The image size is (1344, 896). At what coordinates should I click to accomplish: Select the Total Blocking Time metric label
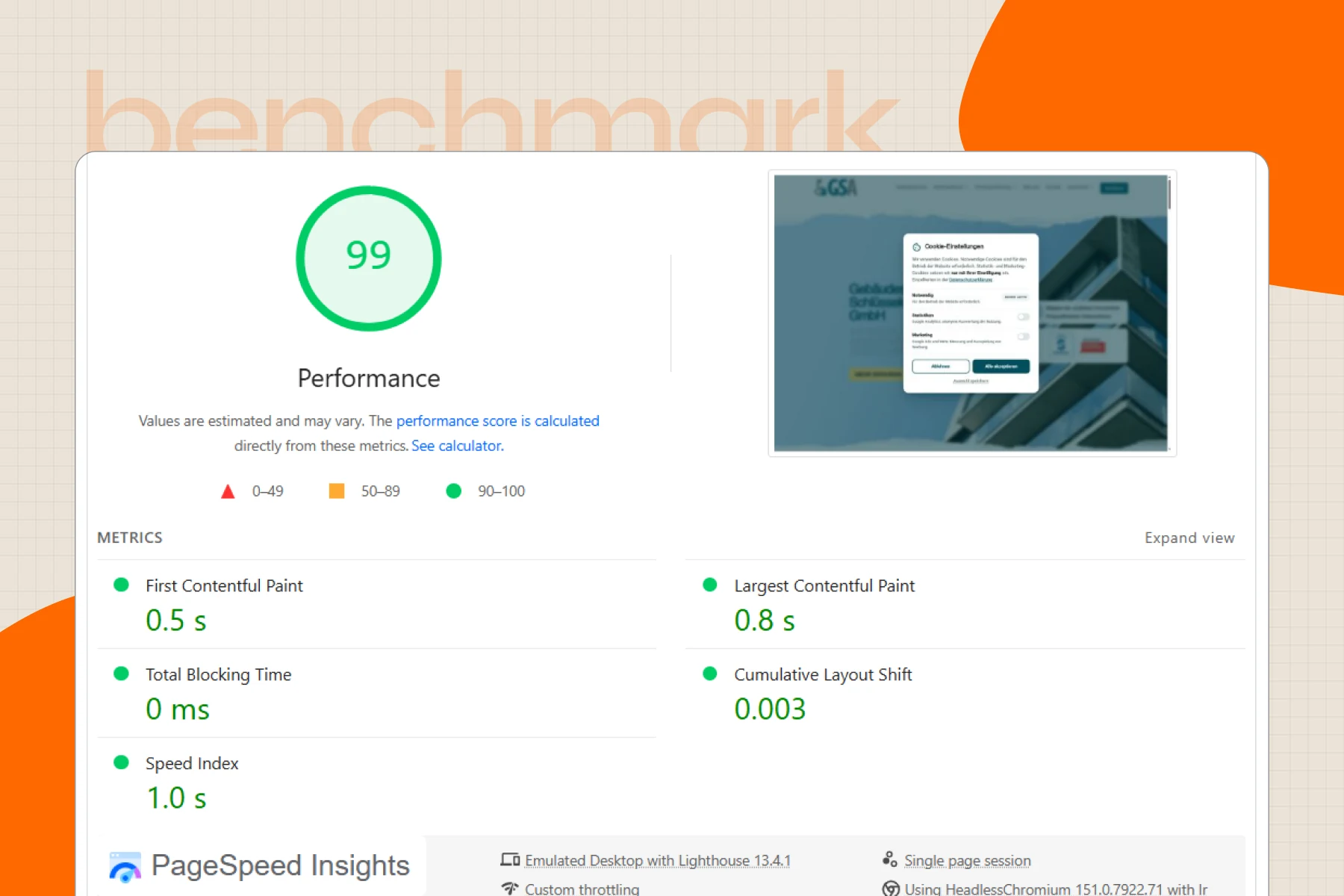point(218,675)
